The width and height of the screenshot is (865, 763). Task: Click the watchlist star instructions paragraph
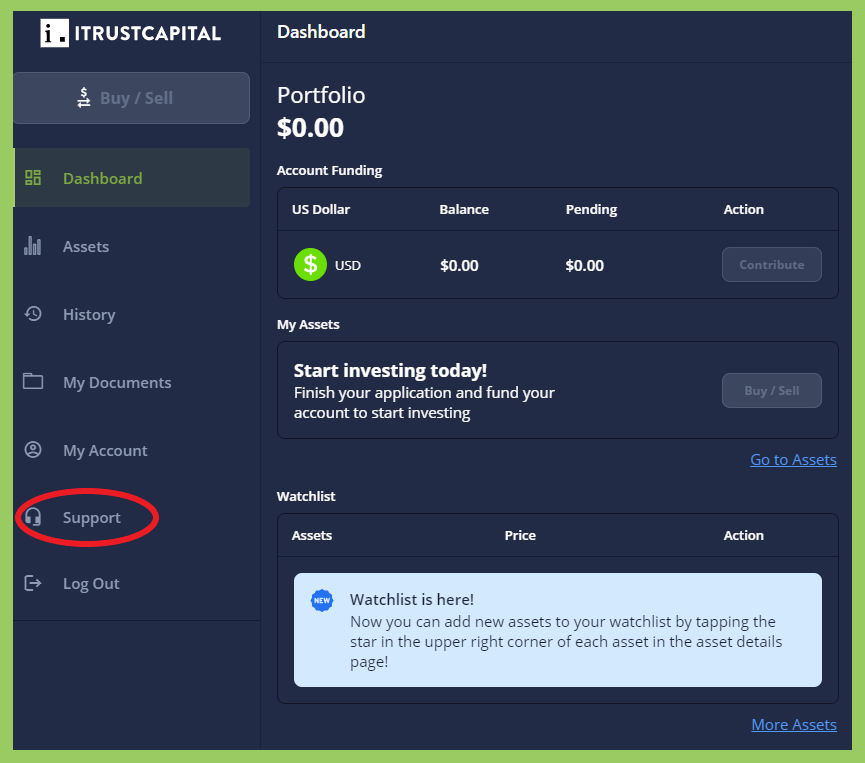tap(566, 642)
